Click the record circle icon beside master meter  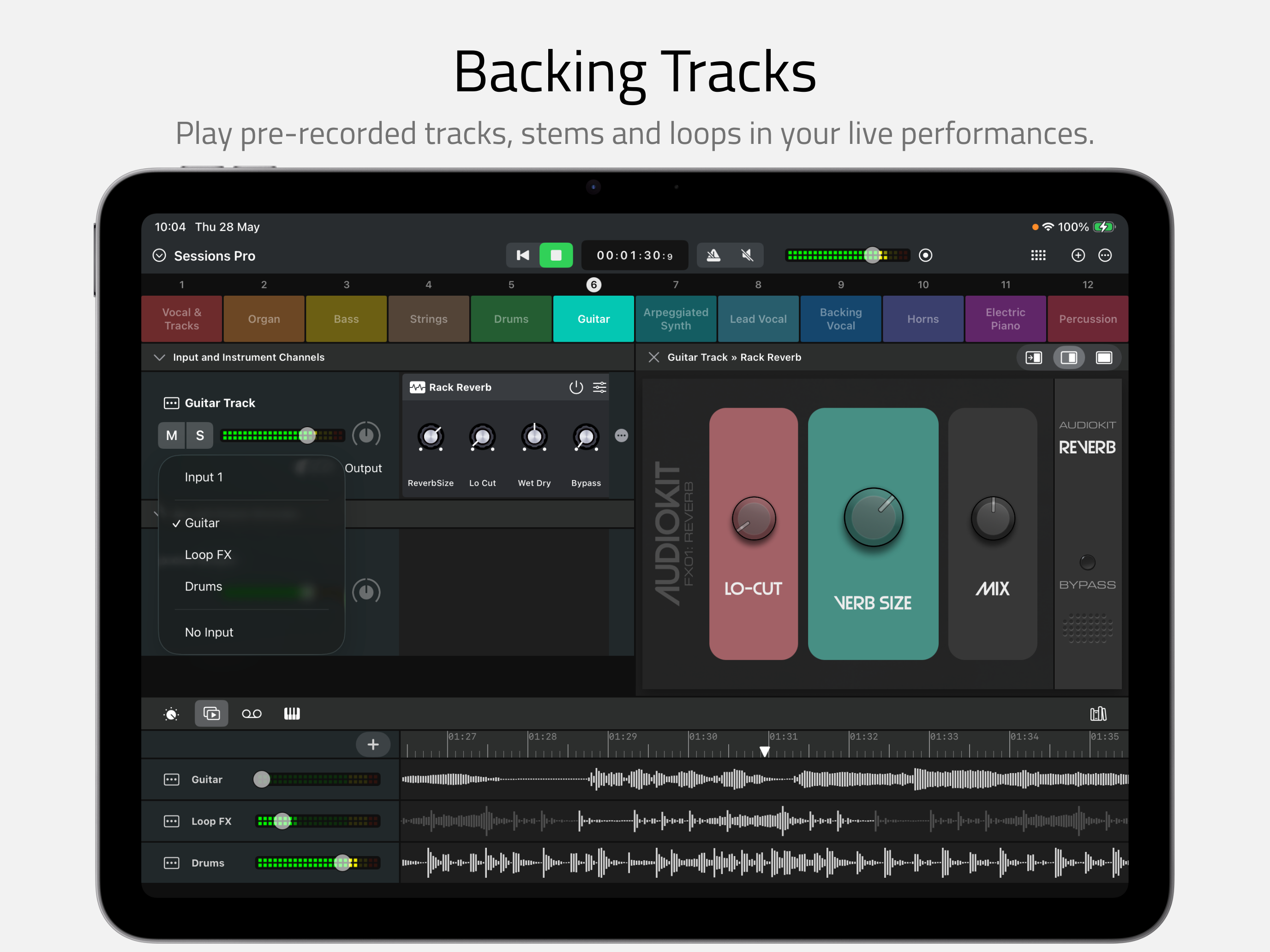(925, 256)
